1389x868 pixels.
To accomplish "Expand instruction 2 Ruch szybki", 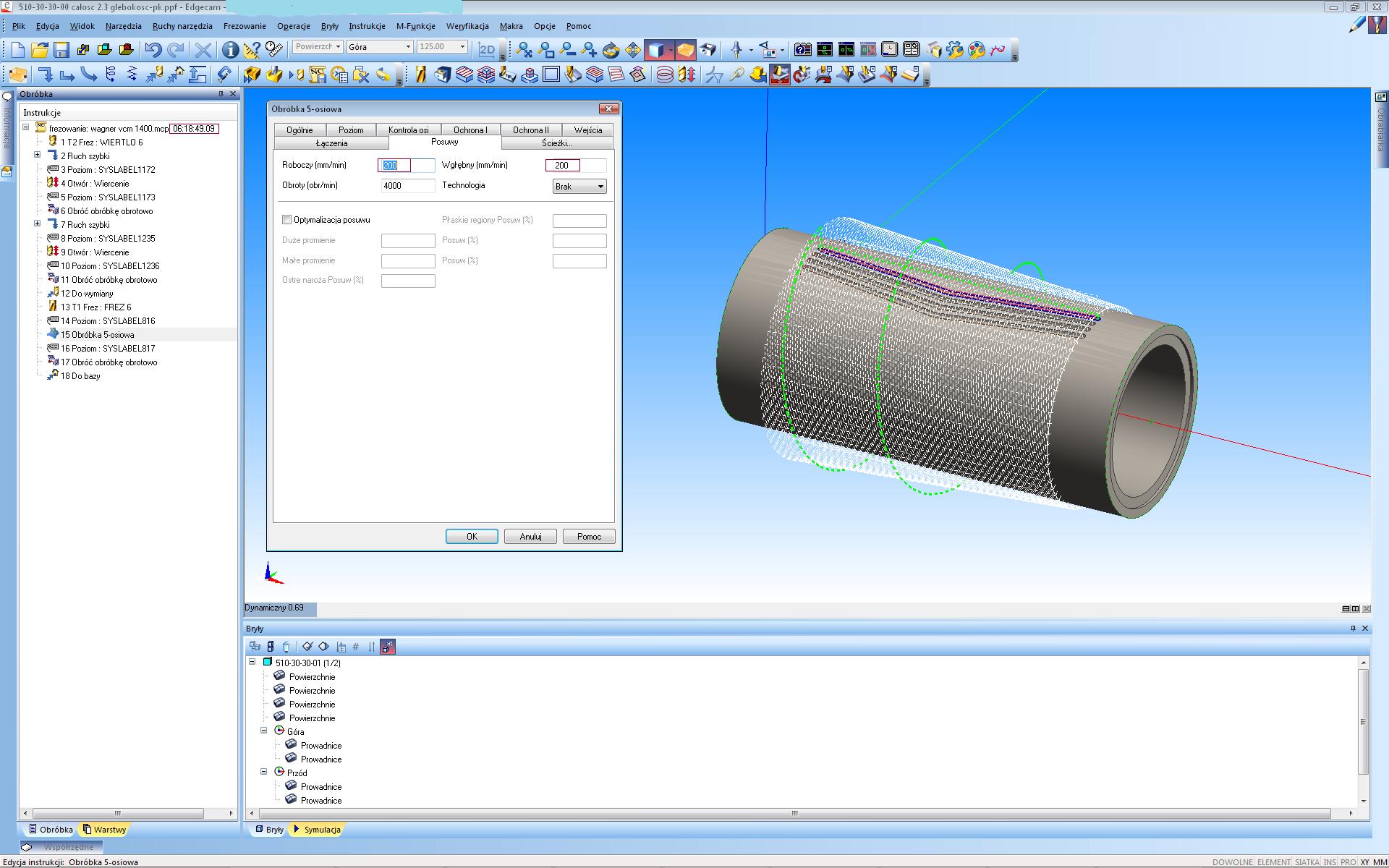I will point(38,155).
